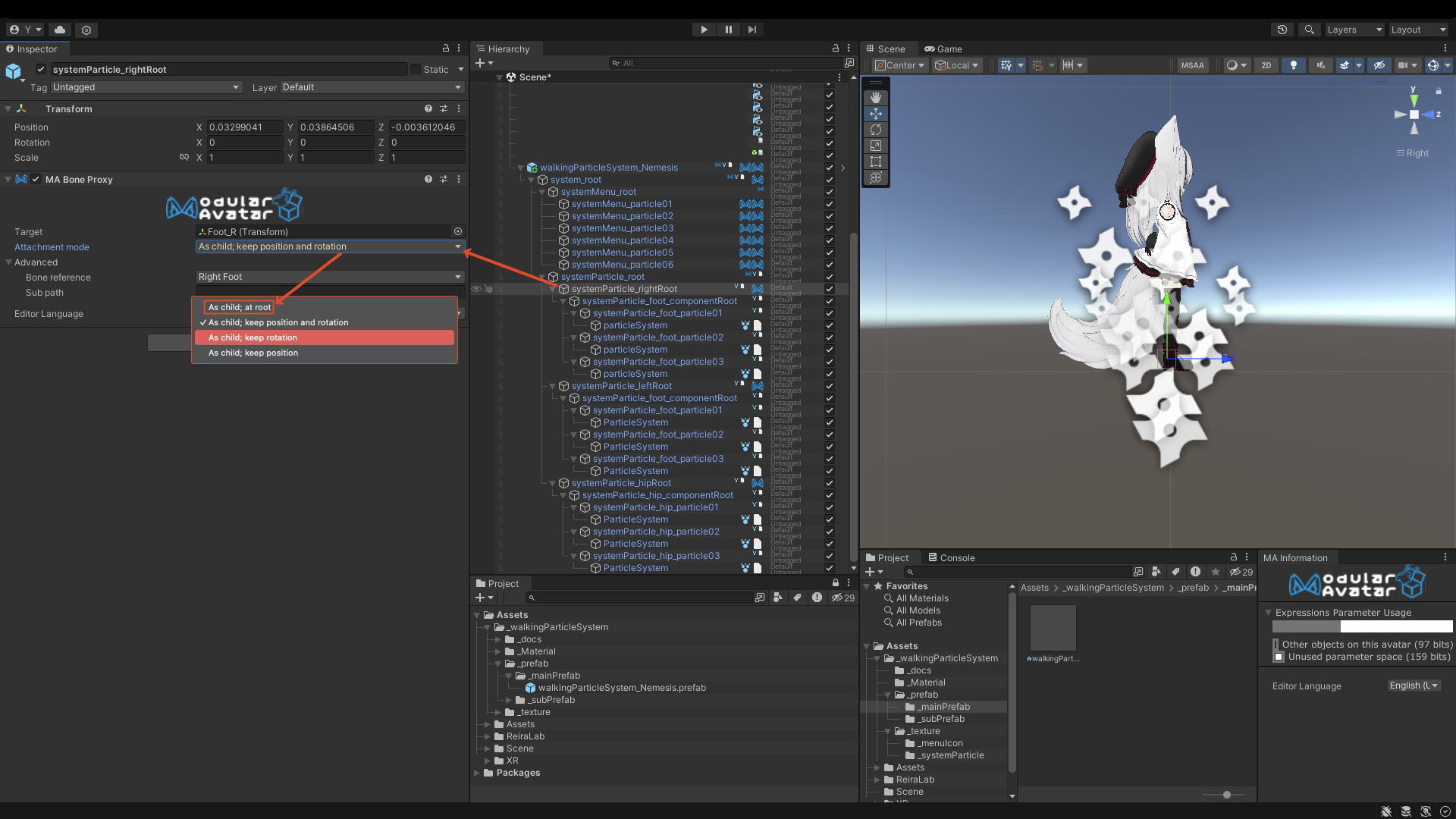Toggle systemParticle_rightRoot active checkbox in Inspector
This screenshot has height=819, width=1456.
(x=41, y=69)
